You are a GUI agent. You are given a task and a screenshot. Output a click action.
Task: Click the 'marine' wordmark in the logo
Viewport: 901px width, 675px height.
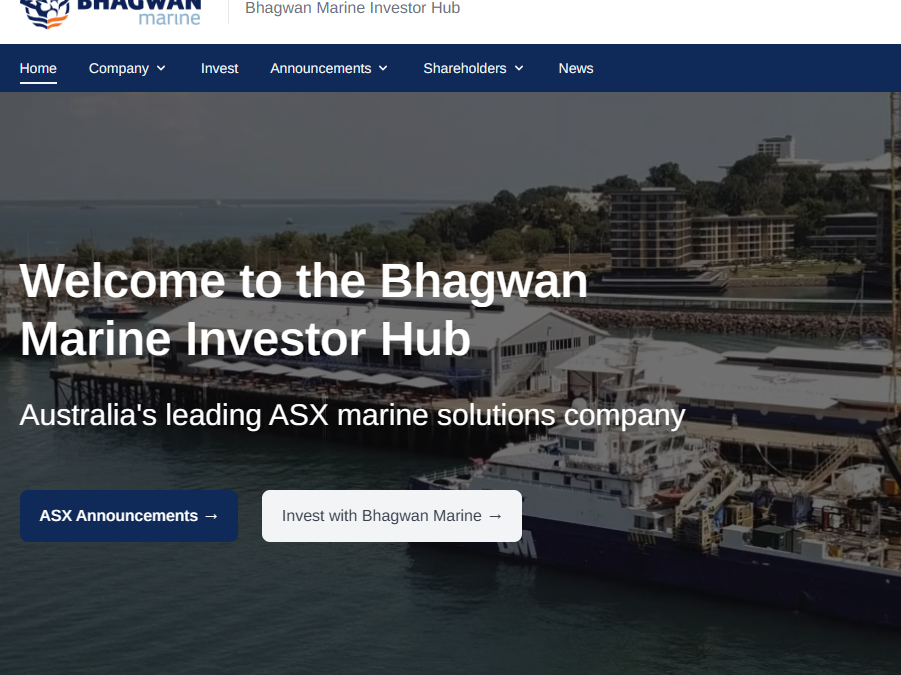click(170, 18)
